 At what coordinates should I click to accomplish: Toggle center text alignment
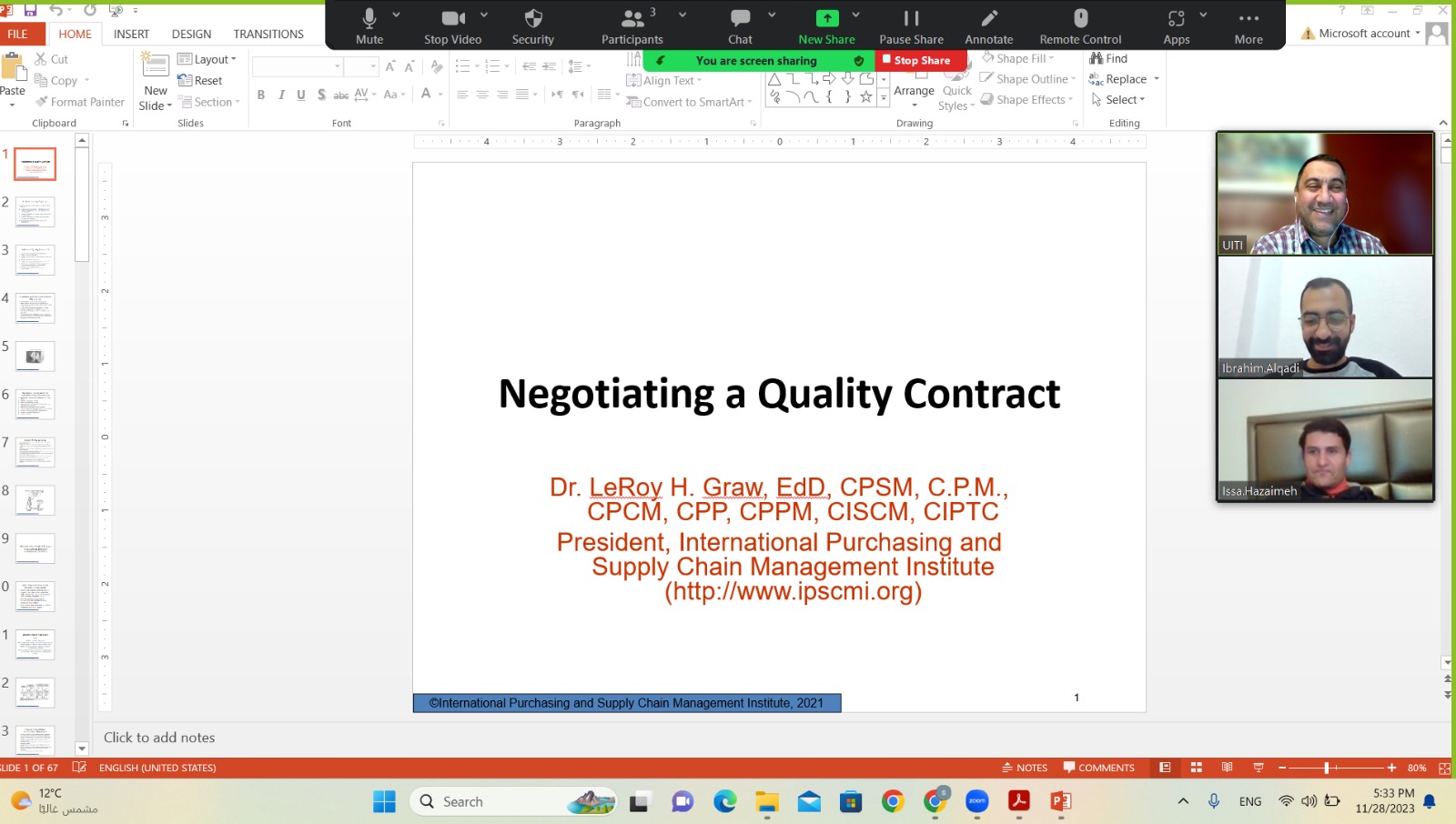[x=482, y=95]
